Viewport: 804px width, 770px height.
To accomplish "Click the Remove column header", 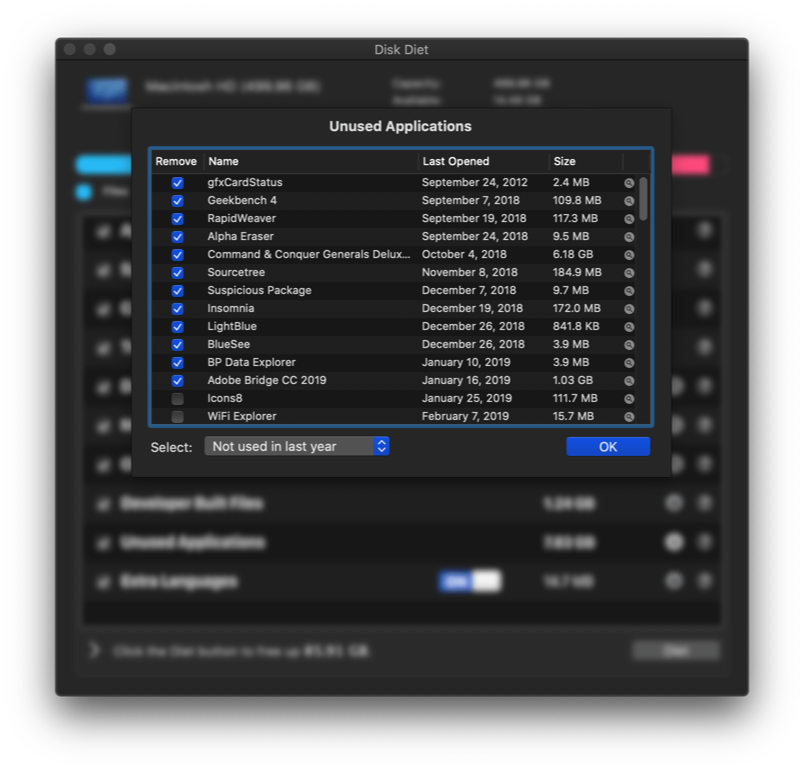I will (176, 161).
